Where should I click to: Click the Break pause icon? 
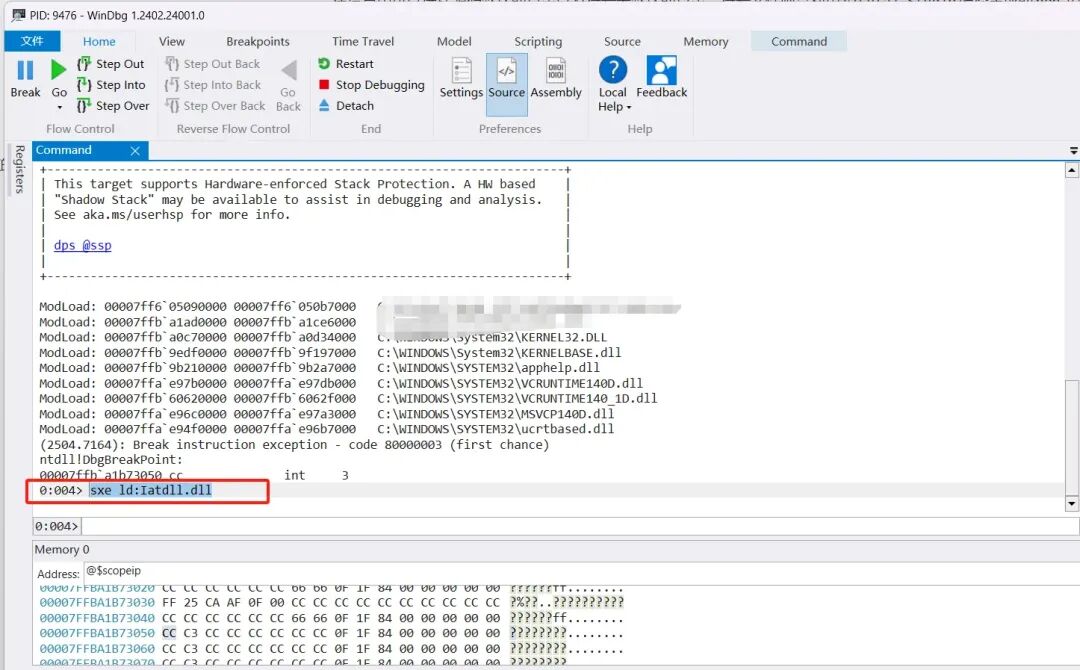tap(25, 71)
